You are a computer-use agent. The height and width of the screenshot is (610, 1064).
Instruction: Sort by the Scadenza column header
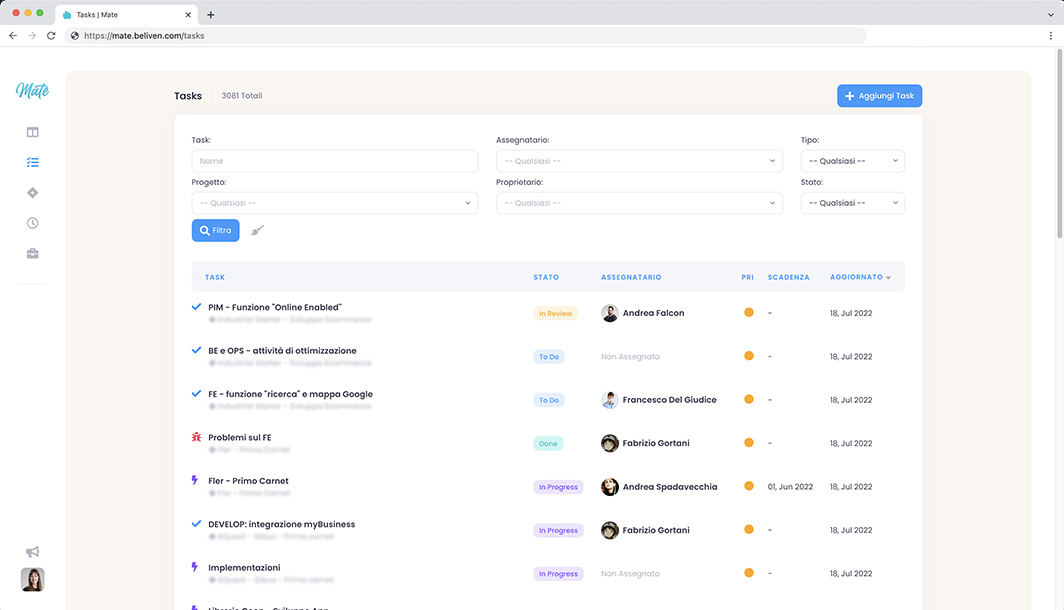788,277
